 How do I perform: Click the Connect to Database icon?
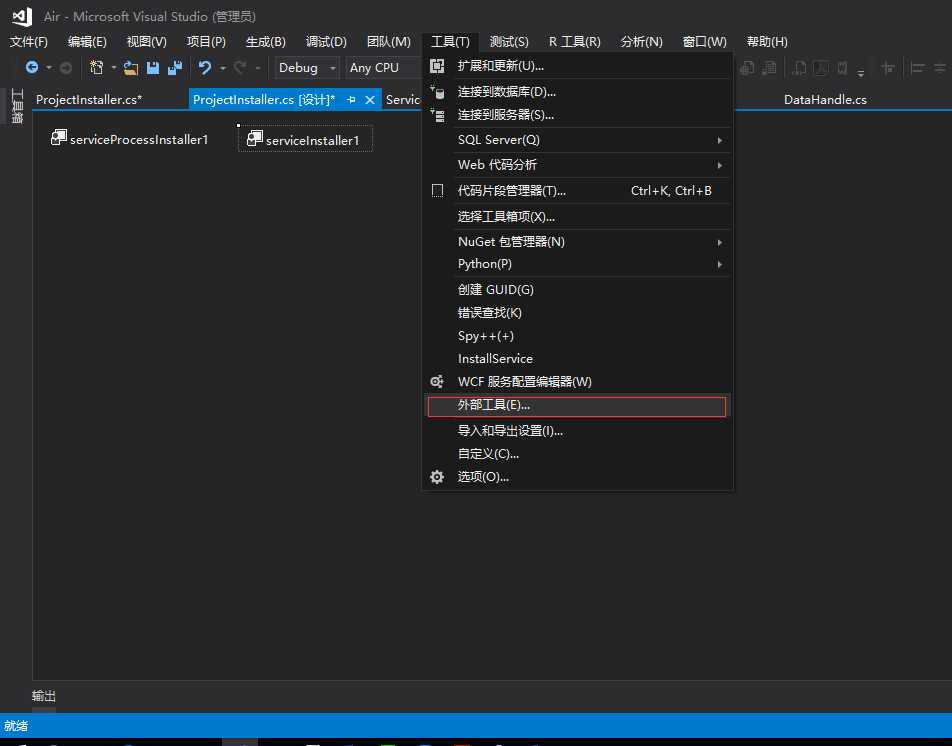[437, 92]
